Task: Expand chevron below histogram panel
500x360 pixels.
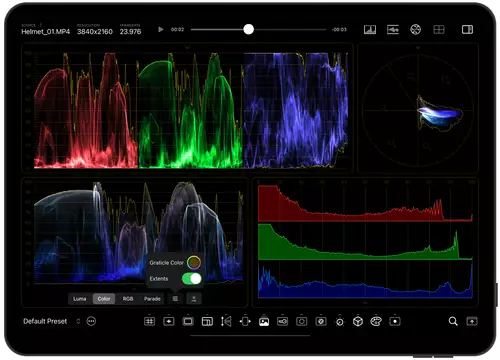Action: click(365, 303)
